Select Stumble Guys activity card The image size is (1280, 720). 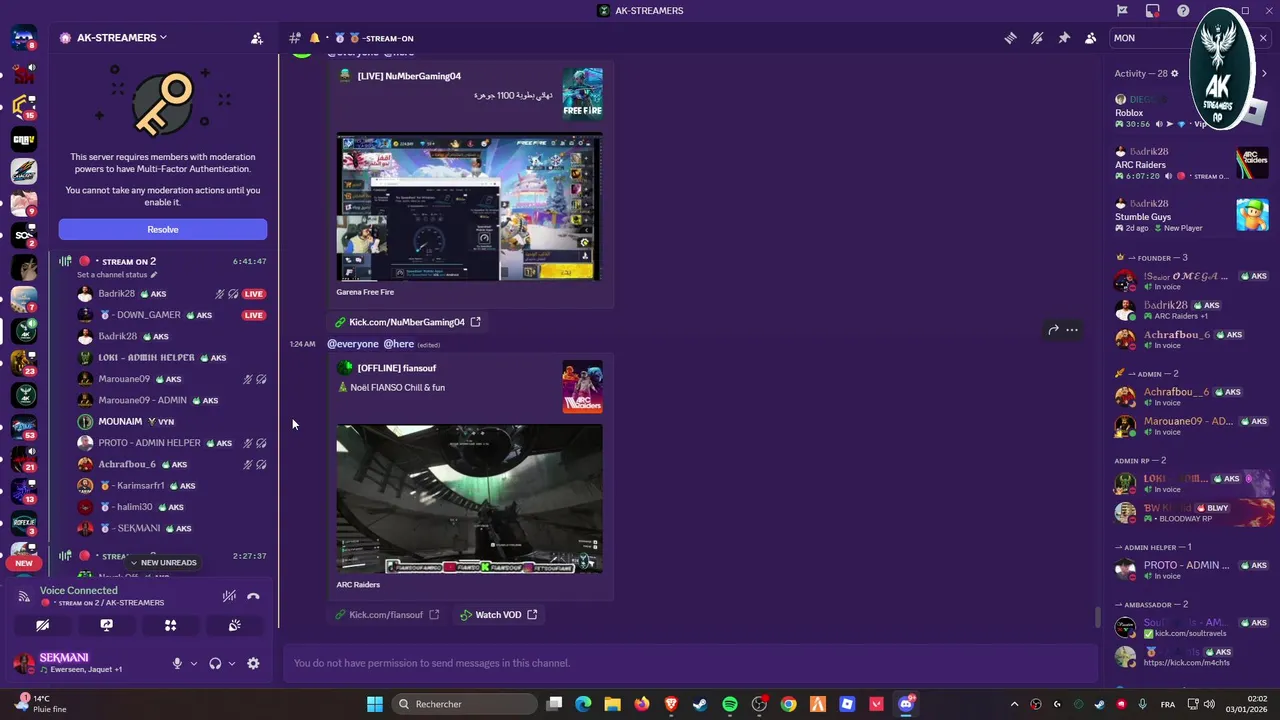point(1192,215)
